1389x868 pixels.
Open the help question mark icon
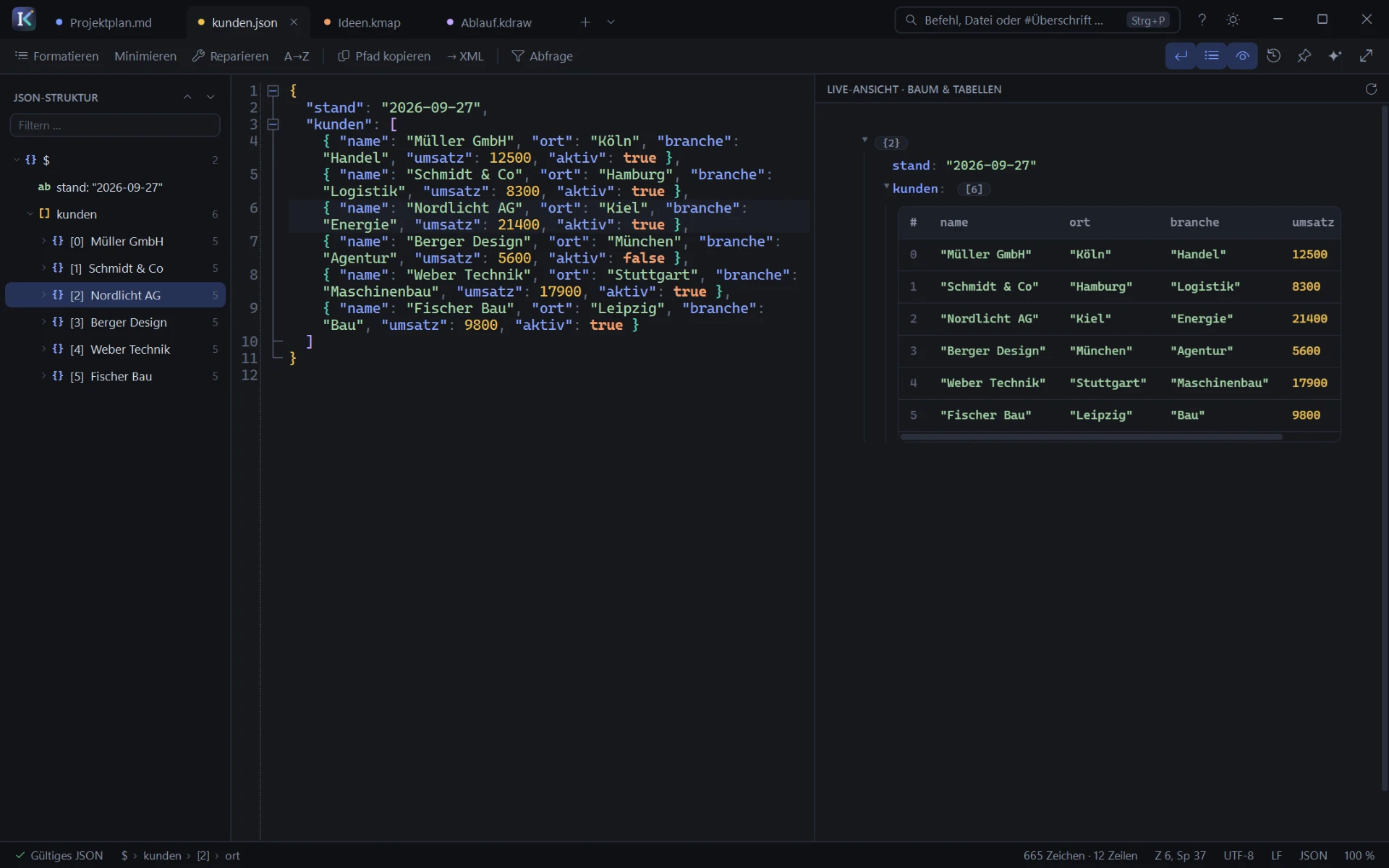1202,20
